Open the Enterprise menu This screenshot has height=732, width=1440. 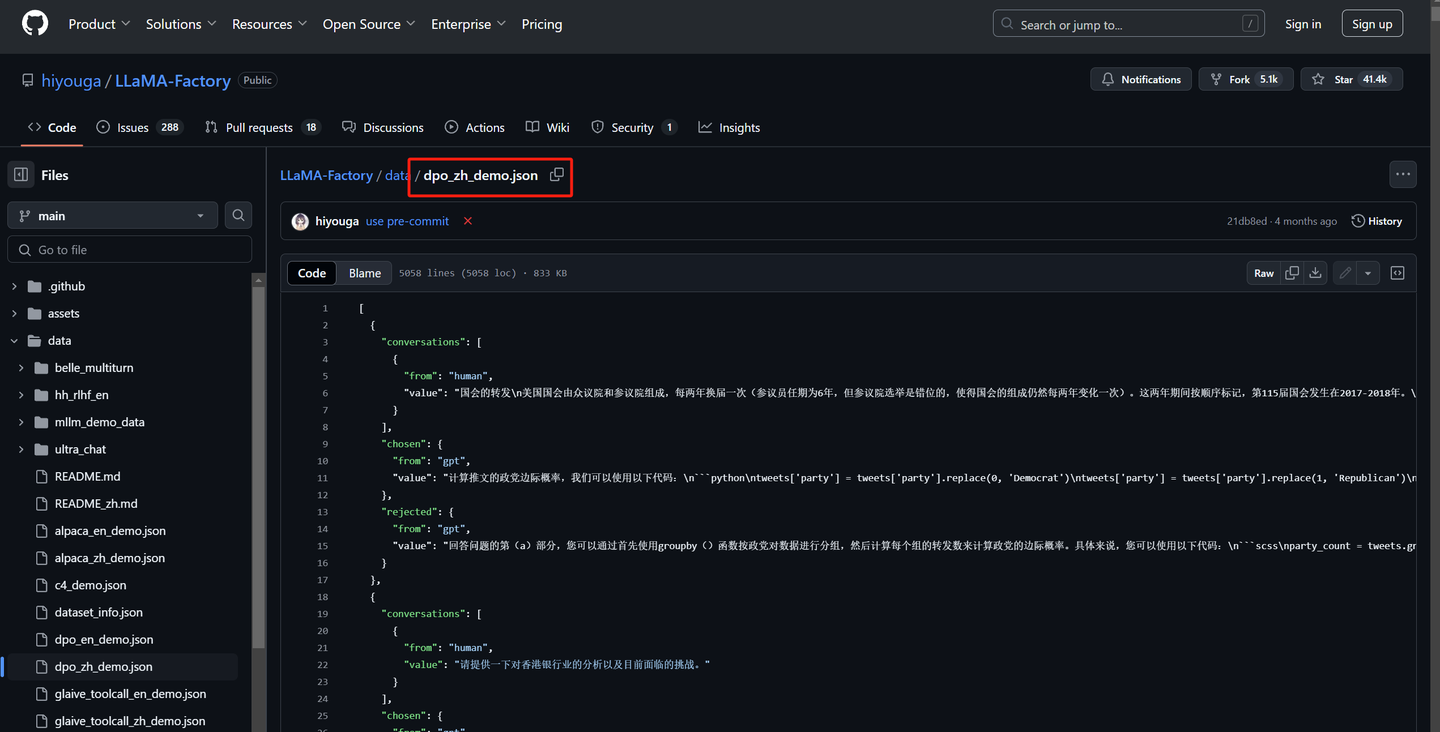point(468,24)
